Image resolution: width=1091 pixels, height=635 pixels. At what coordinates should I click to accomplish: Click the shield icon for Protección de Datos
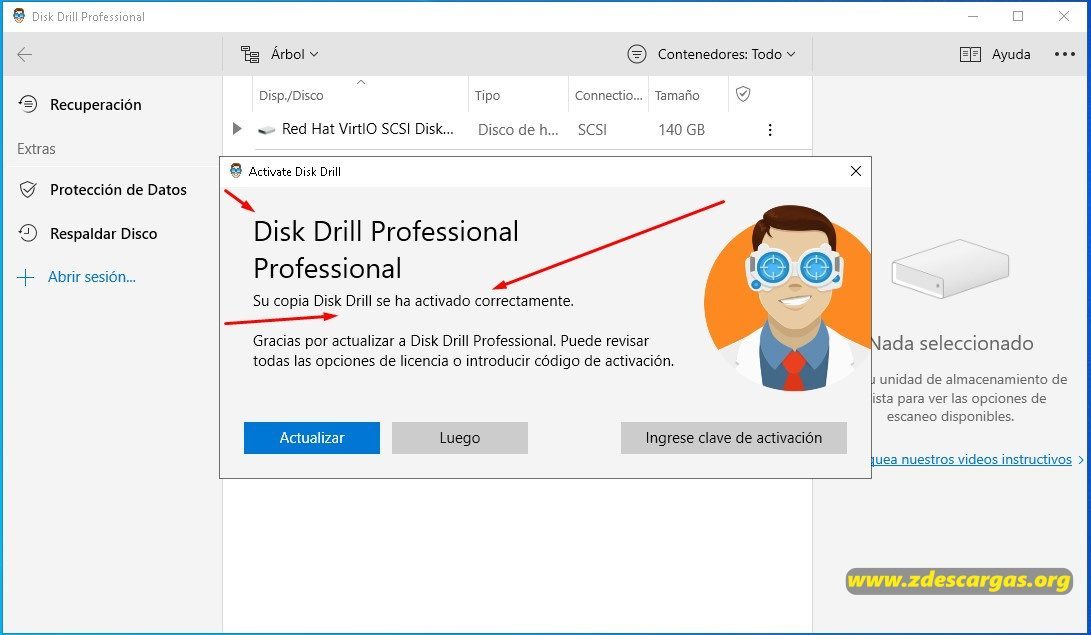(x=28, y=189)
